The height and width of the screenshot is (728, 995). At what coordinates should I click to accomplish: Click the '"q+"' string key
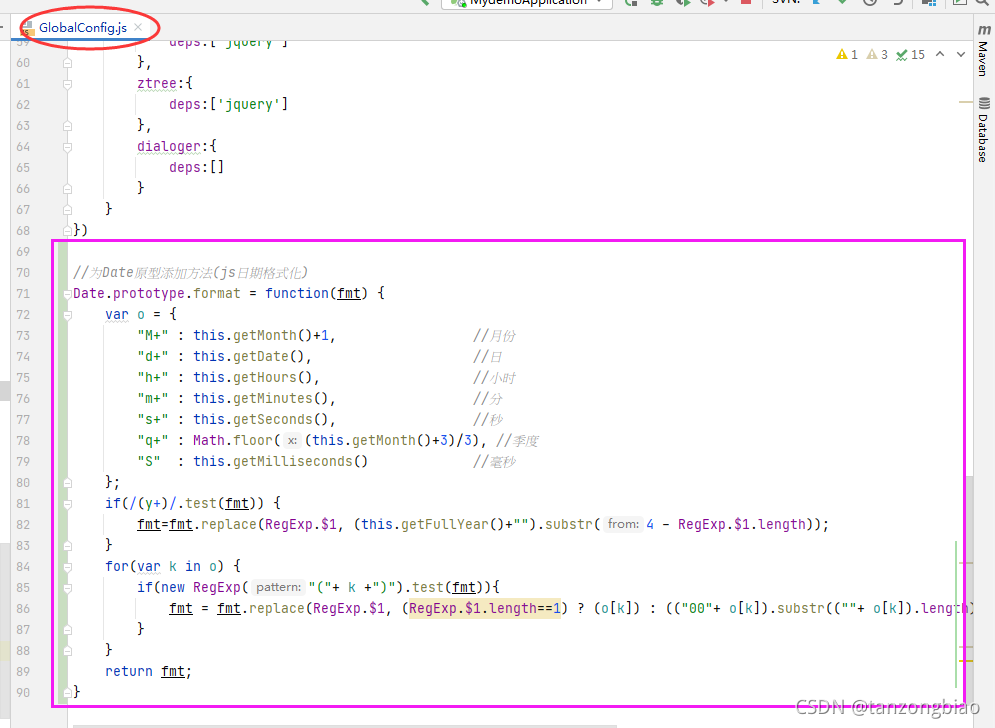point(153,440)
